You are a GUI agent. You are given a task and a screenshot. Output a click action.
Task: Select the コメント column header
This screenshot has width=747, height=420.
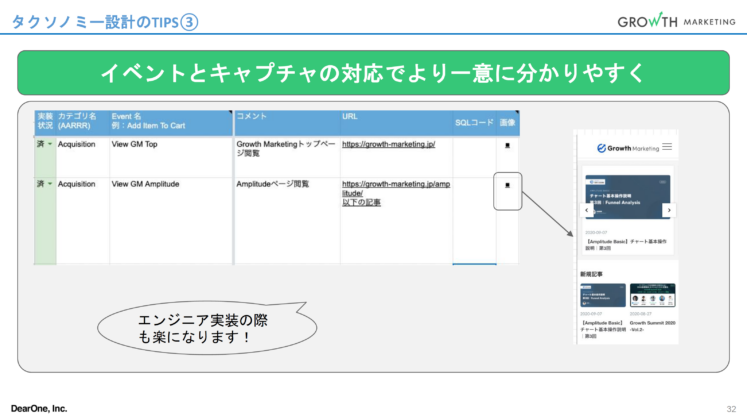pos(287,123)
